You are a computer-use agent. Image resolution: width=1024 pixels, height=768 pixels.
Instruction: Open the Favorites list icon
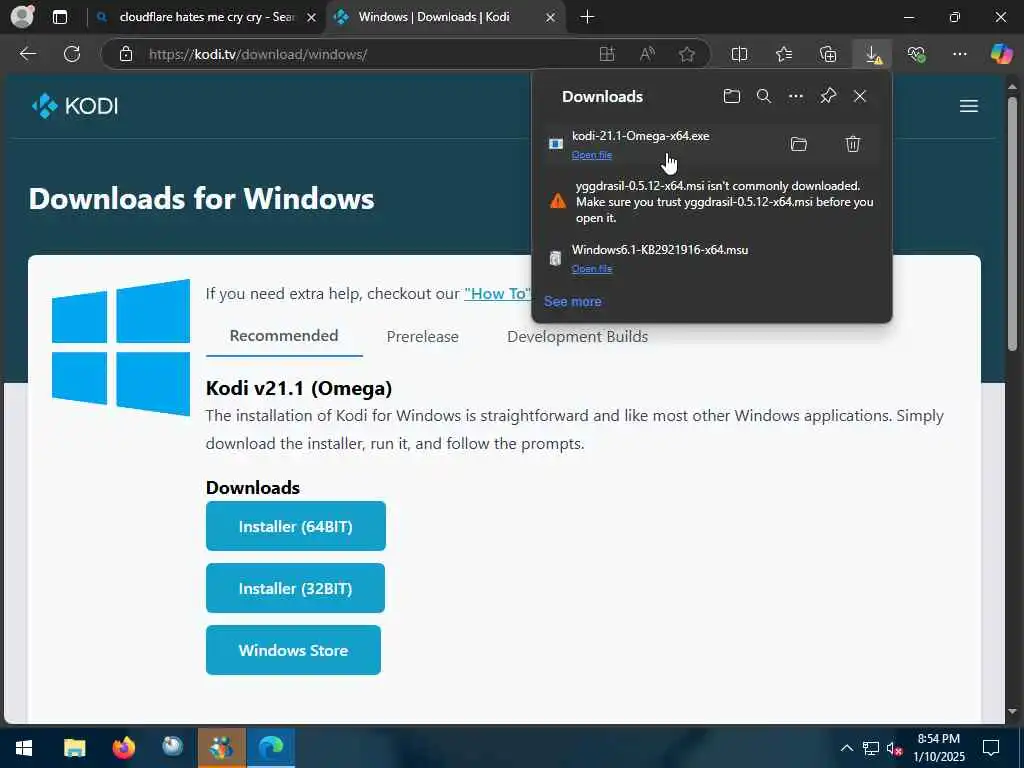coord(784,54)
